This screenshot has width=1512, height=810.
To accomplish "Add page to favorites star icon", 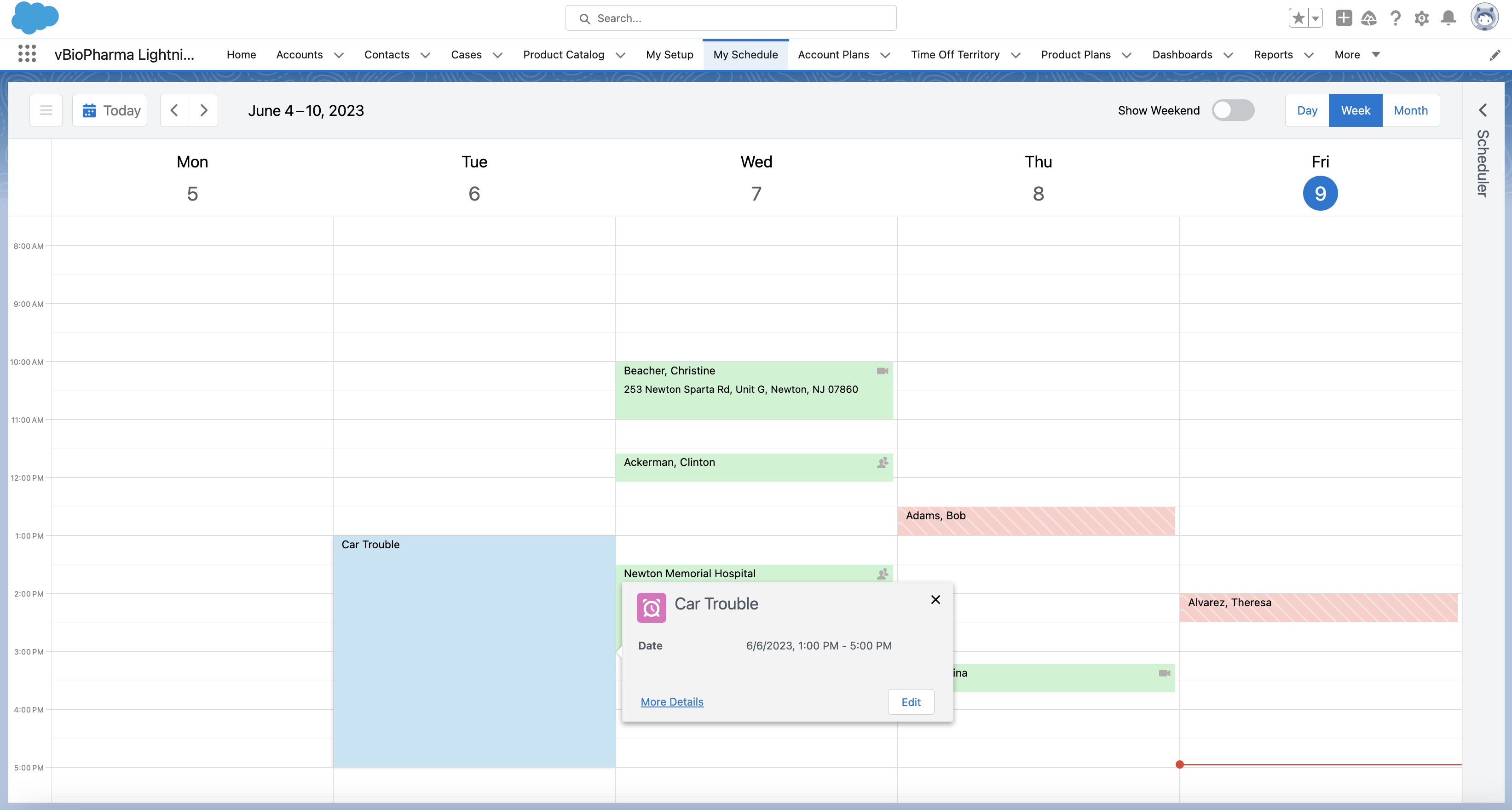I will coord(1298,18).
